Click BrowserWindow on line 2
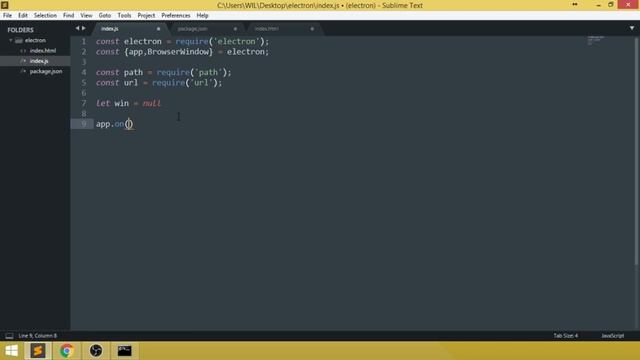640x360 pixels. click(x=178, y=52)
